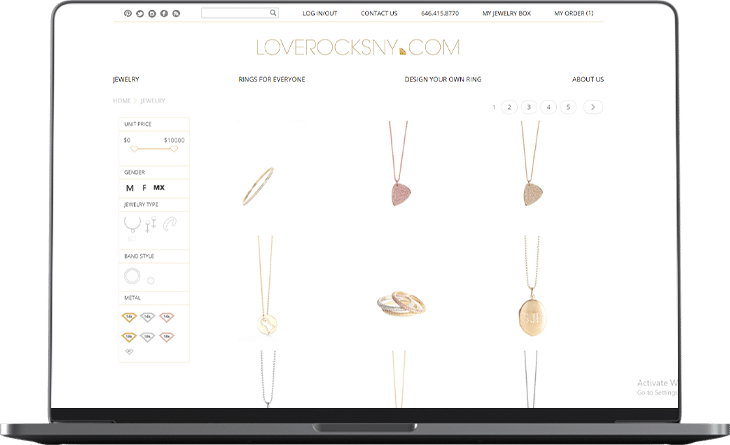730x445 pixels.
Task: Go to HOME in the breadcrumb
Action: tap(122, 101)
